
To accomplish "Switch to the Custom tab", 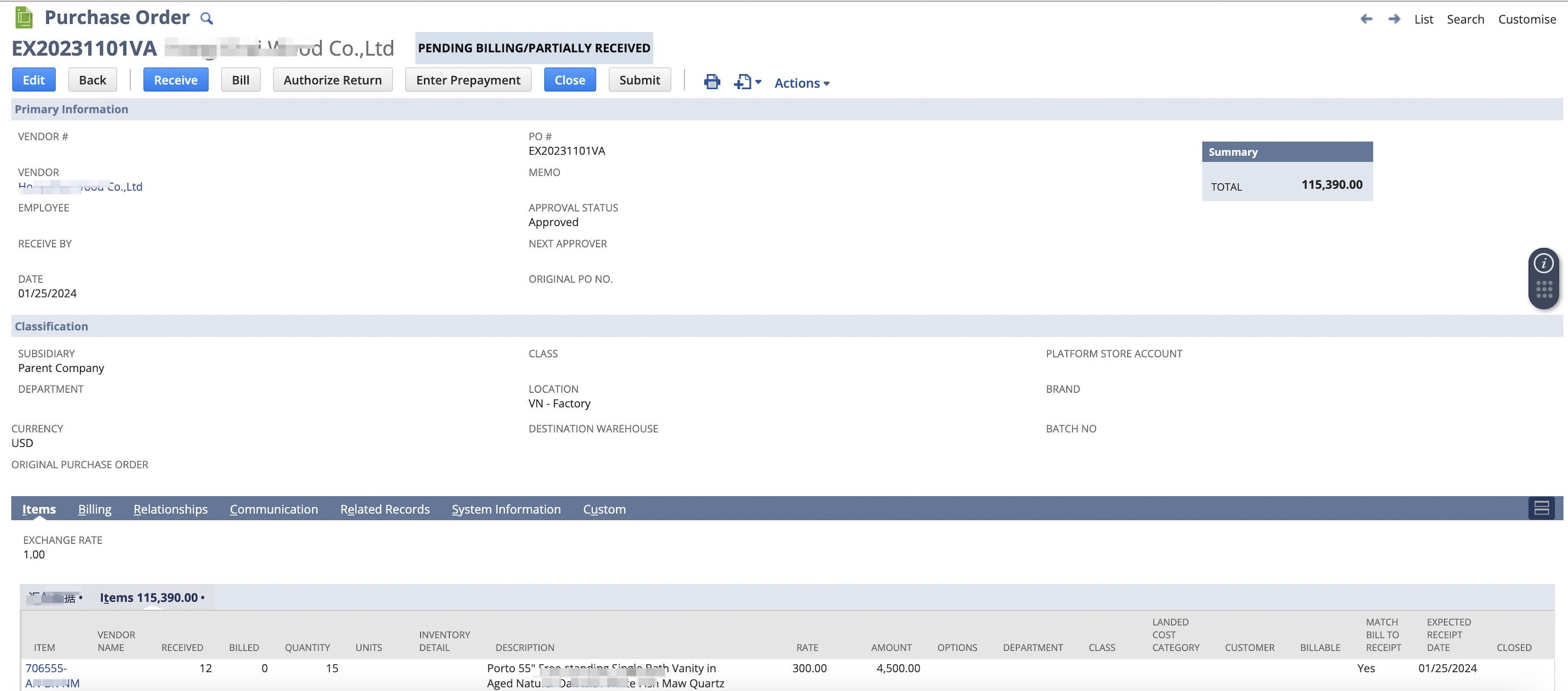I will 605,509.
